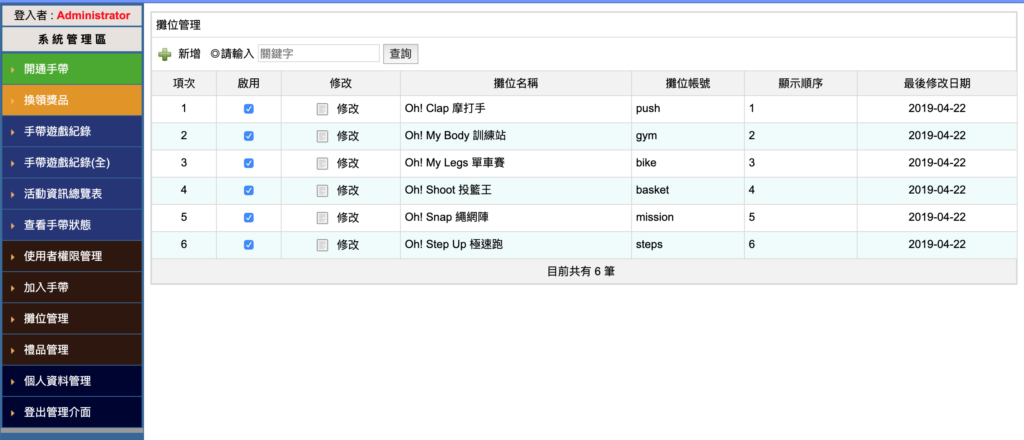Click edit document icon for Oh! My Legs row
This screenshot has height=440, width=1024.
pos(322,164)
